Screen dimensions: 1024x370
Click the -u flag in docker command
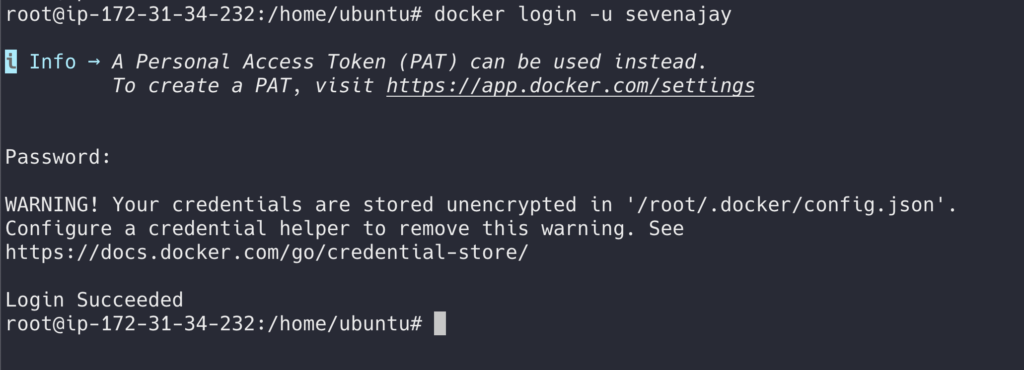[601, 14]
